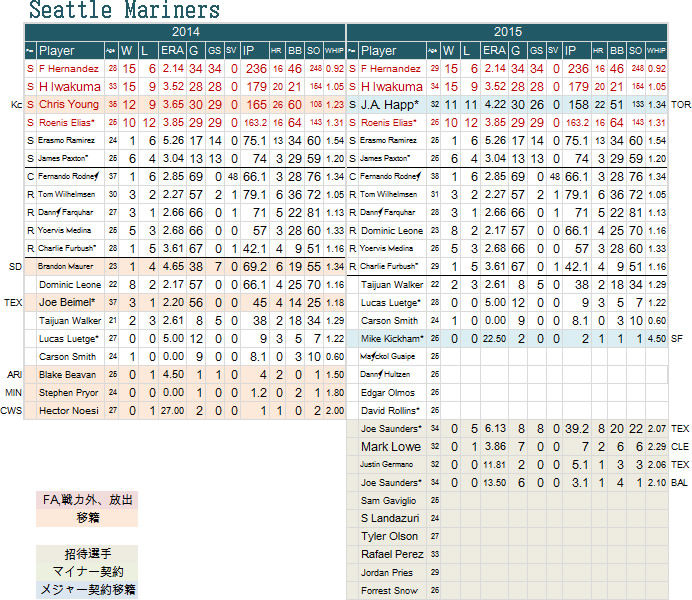Click the WHIP column header in 2015 table
This screenshot has height=600, width=692.
point(656,51)
